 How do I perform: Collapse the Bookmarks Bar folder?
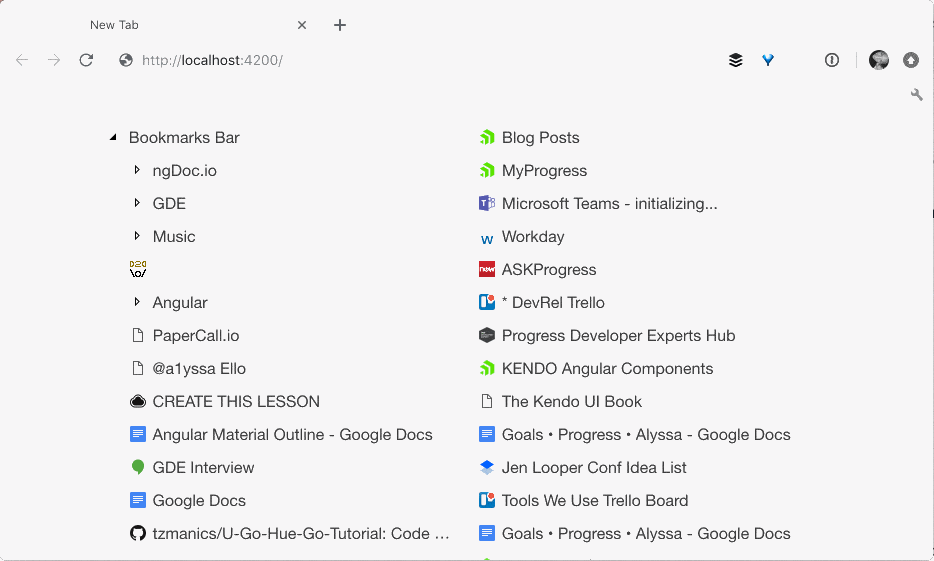point(113,138)
